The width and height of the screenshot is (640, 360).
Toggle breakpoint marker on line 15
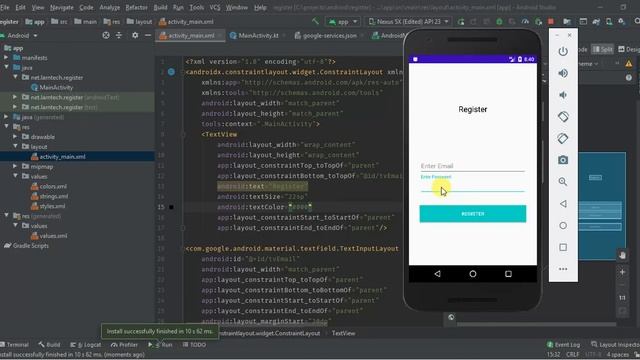[x=171, y=207]
